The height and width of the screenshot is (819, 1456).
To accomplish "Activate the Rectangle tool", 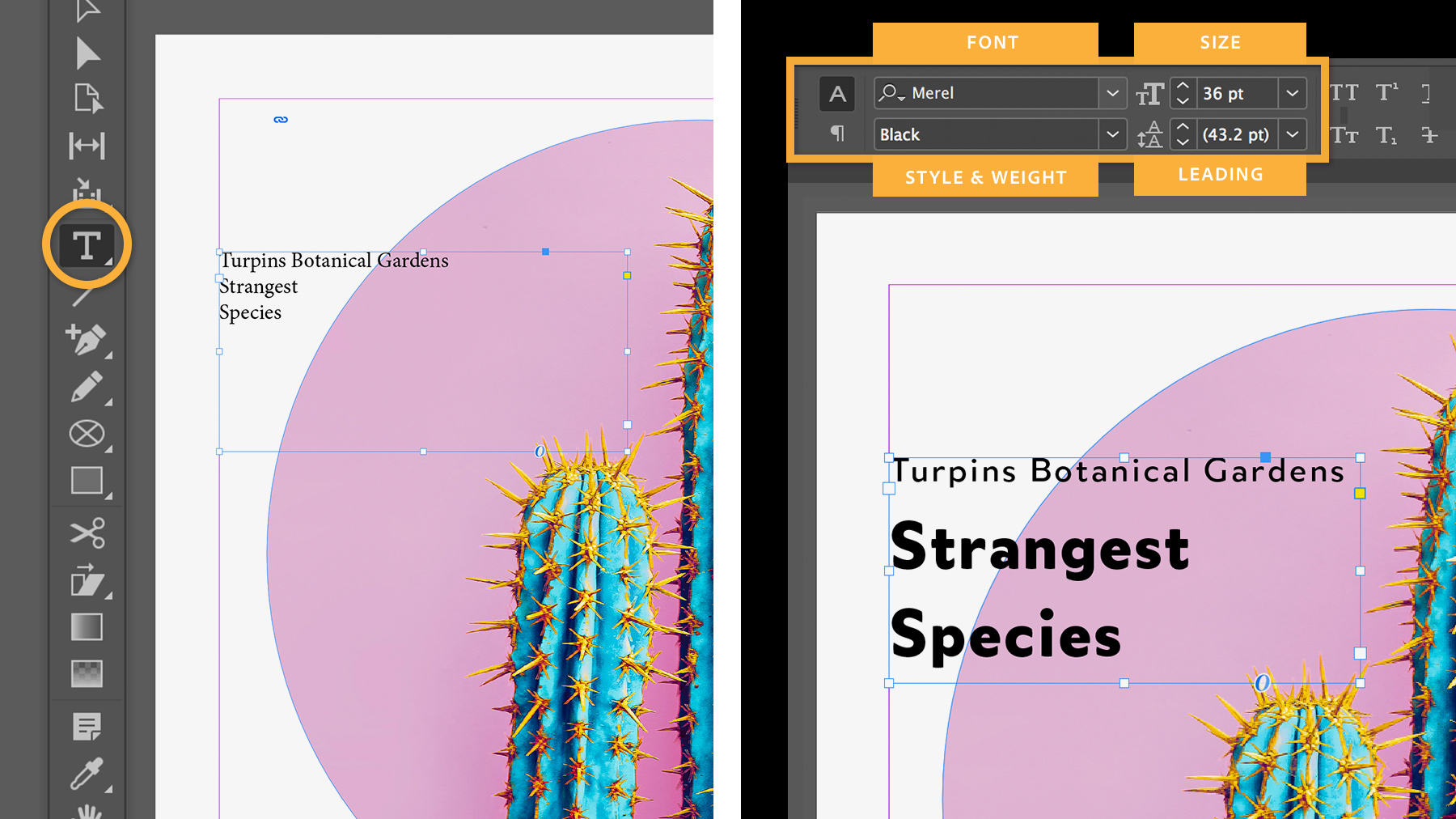I will 87,482.
